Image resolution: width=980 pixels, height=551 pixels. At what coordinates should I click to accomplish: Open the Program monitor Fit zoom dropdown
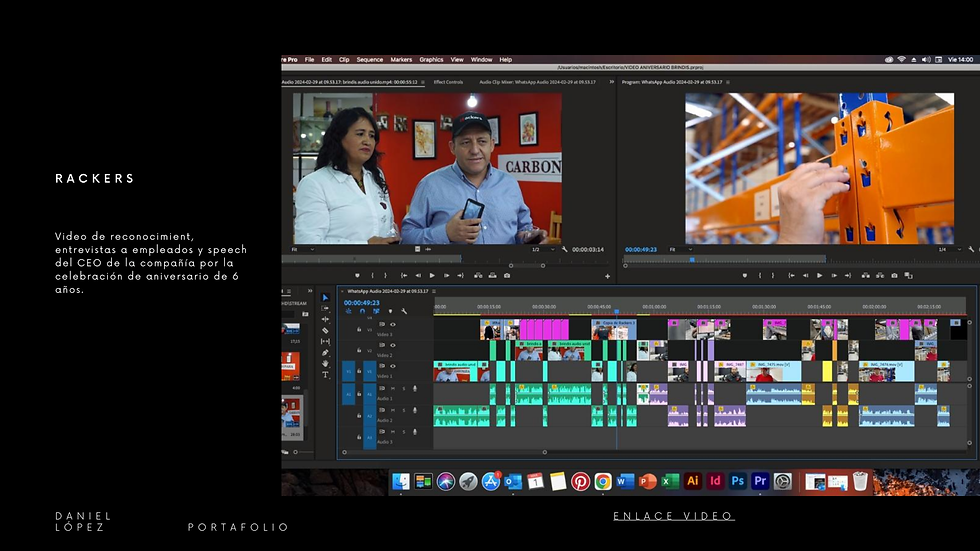[x=681, y=249]
